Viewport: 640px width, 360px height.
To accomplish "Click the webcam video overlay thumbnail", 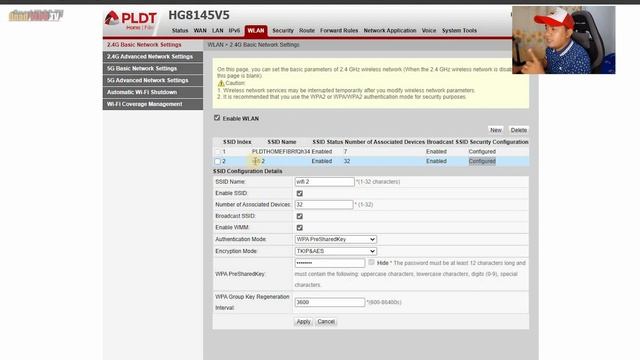I will tap(564, 40).
